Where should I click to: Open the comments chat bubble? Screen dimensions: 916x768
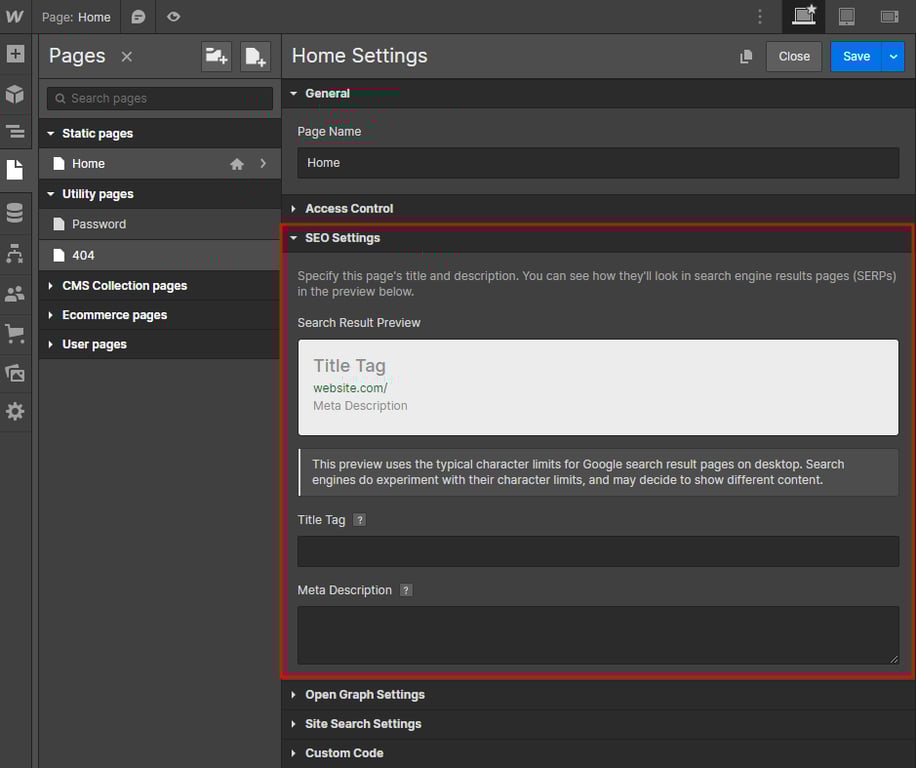[x=137, y=16]
